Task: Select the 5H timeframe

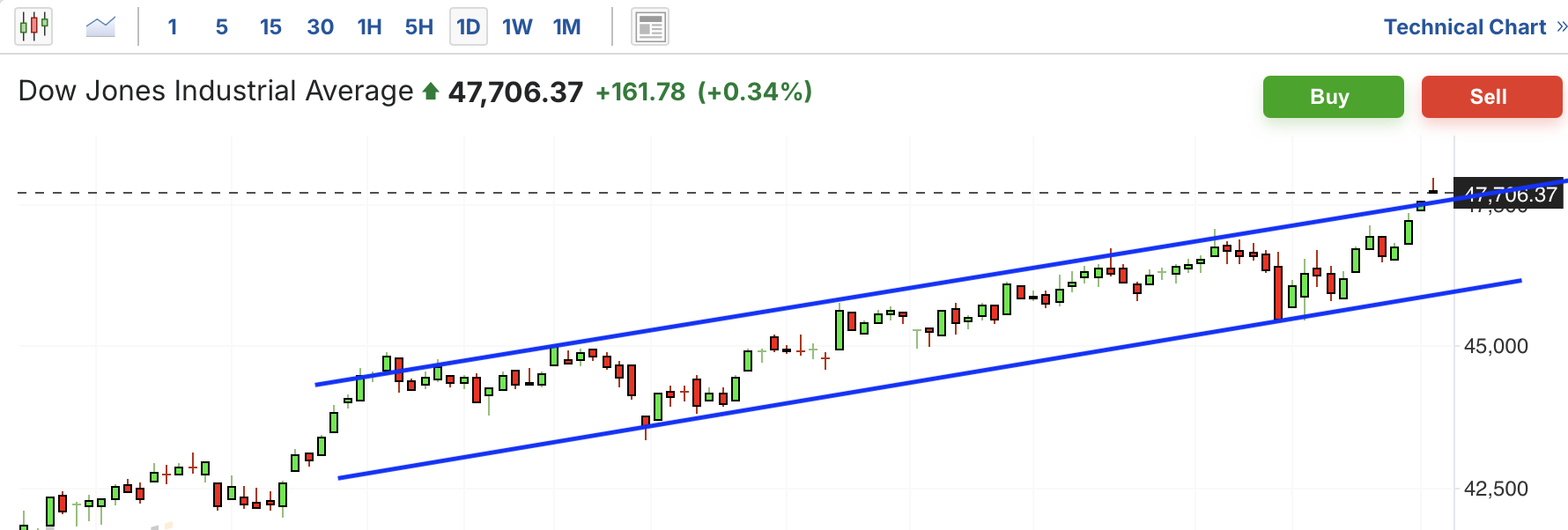Action: [419, 27]
